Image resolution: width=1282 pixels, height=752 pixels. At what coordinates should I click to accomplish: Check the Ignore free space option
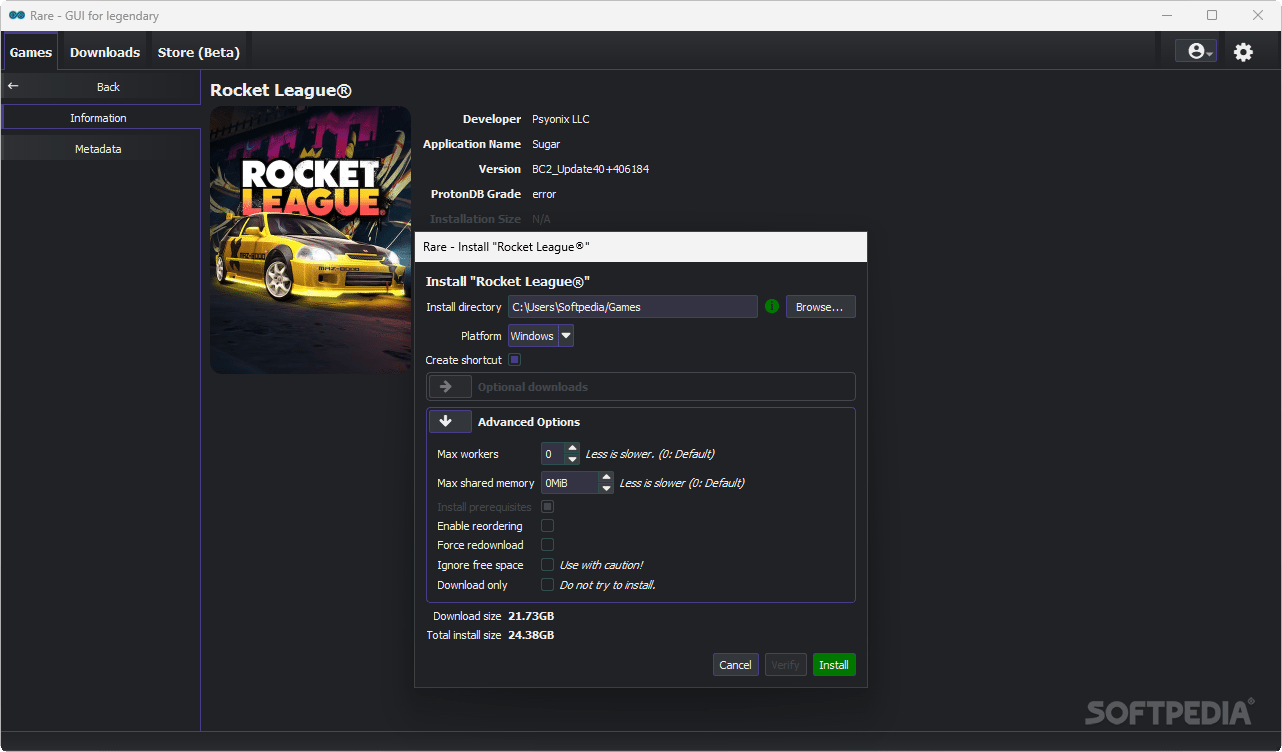point(547,565)
